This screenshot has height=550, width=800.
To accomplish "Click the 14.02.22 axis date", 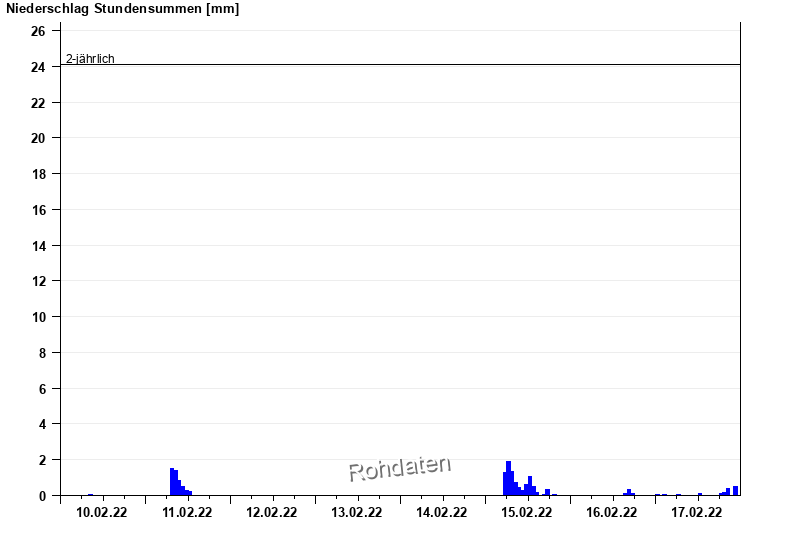I will (x=442, y=513).
